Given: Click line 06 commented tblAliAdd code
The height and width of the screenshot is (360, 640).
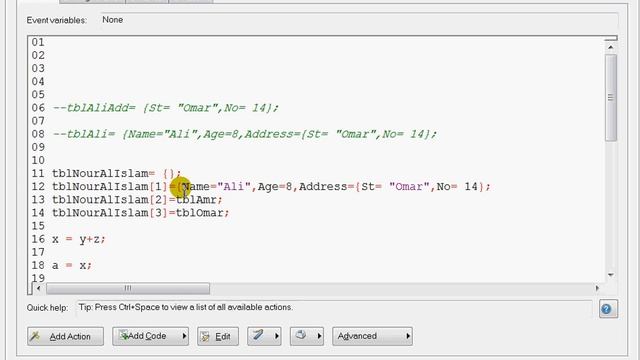Looking at the screenshot, I should click(166, 108).
